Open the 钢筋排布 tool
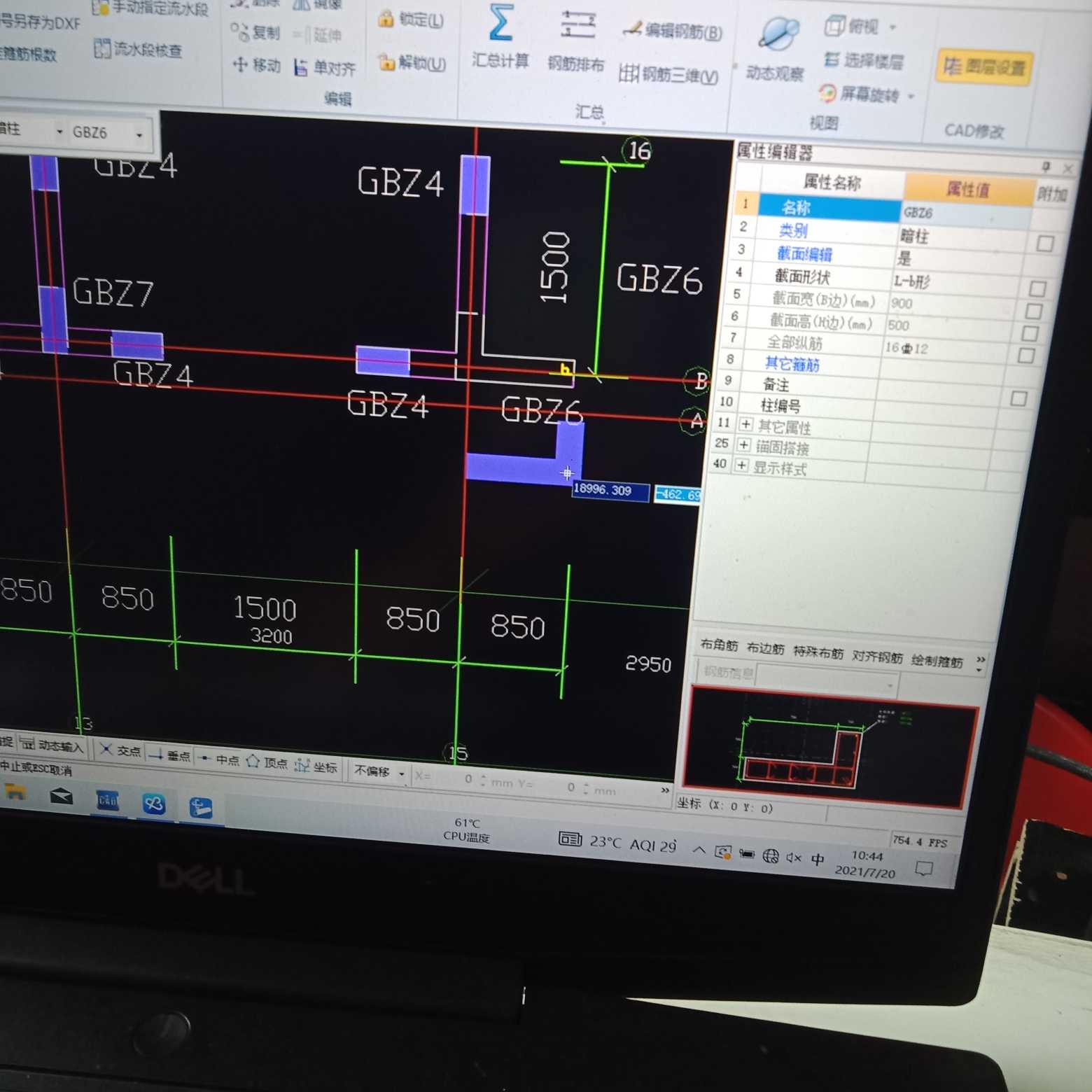1092x1092 pixels. click(576, 41)
